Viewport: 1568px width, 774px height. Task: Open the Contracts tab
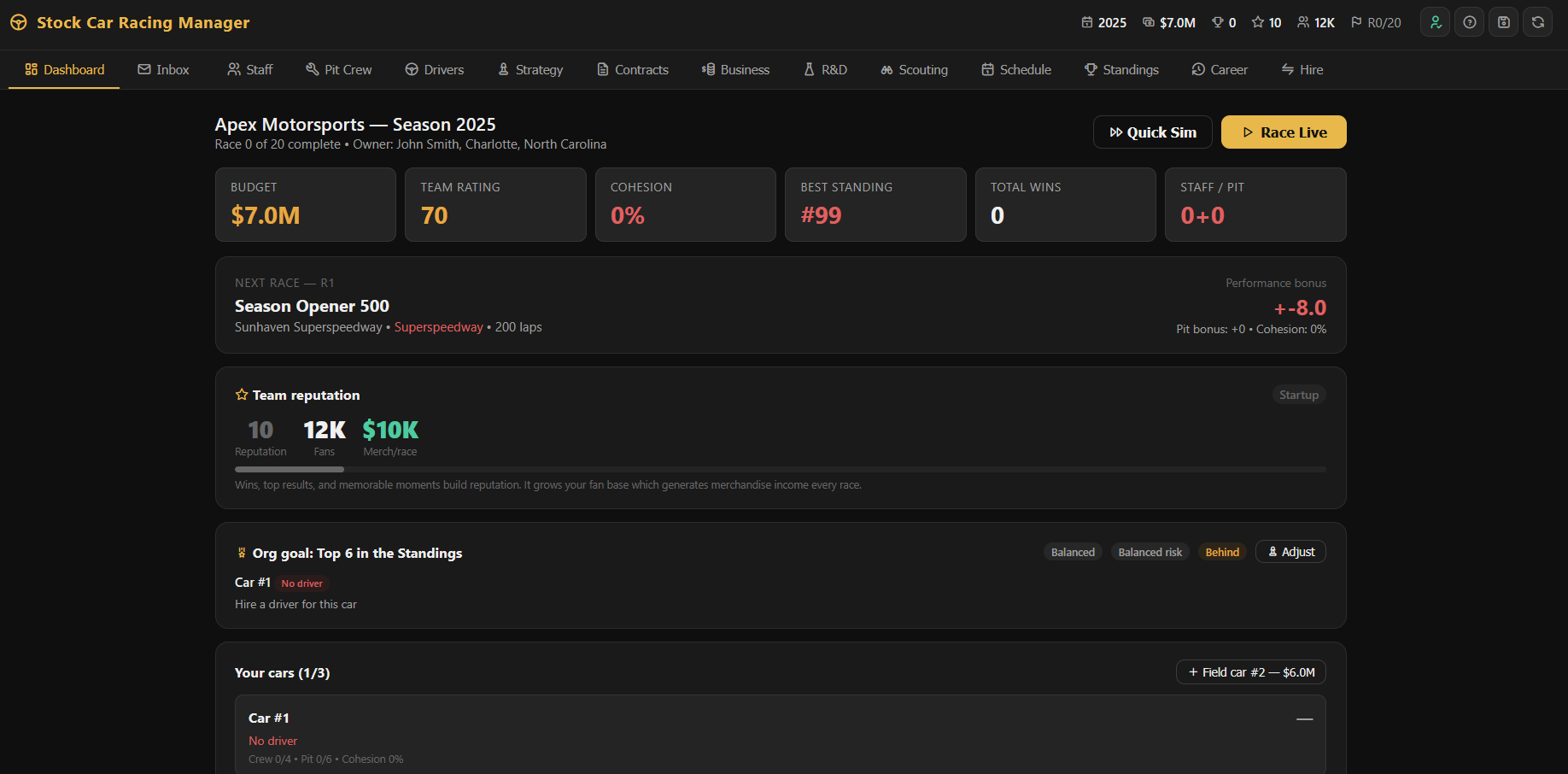pyautogui.click(x=632, y=70)
